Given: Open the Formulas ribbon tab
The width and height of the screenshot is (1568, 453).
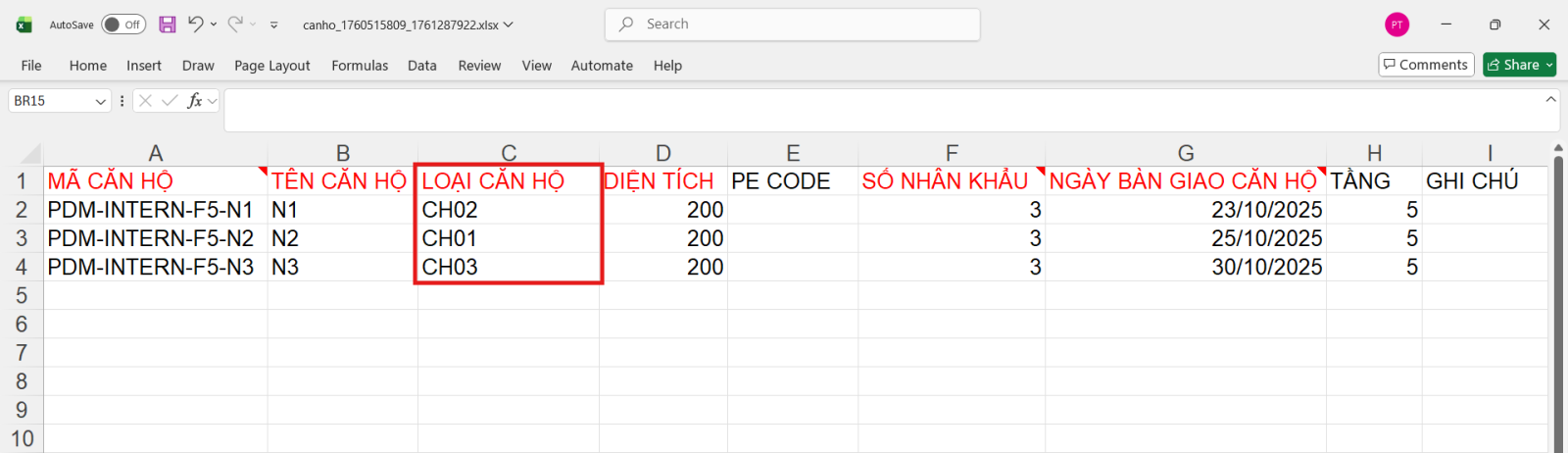Looking at the screenshot, I should [x=360, y=66].
